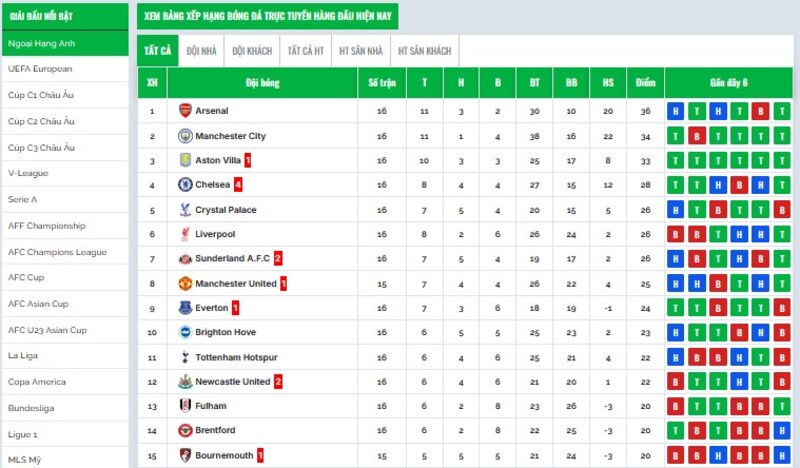Click the Aston Villa team logo
Image resolution: width=800 pixels, height=468 pixels.
click(x=185, y=160)
